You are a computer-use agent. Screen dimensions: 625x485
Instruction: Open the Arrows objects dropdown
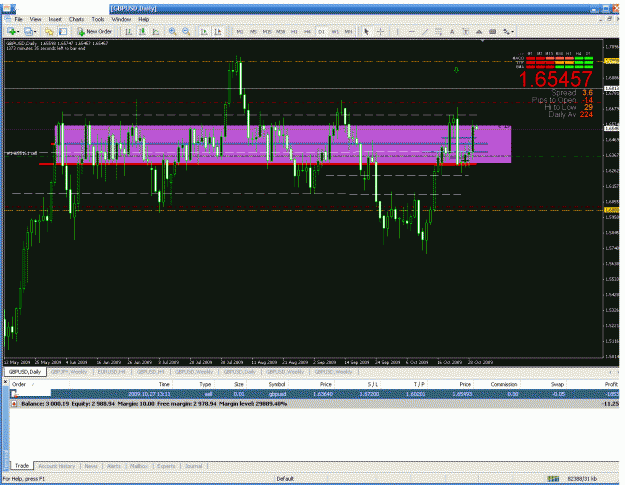coord(508,31)
